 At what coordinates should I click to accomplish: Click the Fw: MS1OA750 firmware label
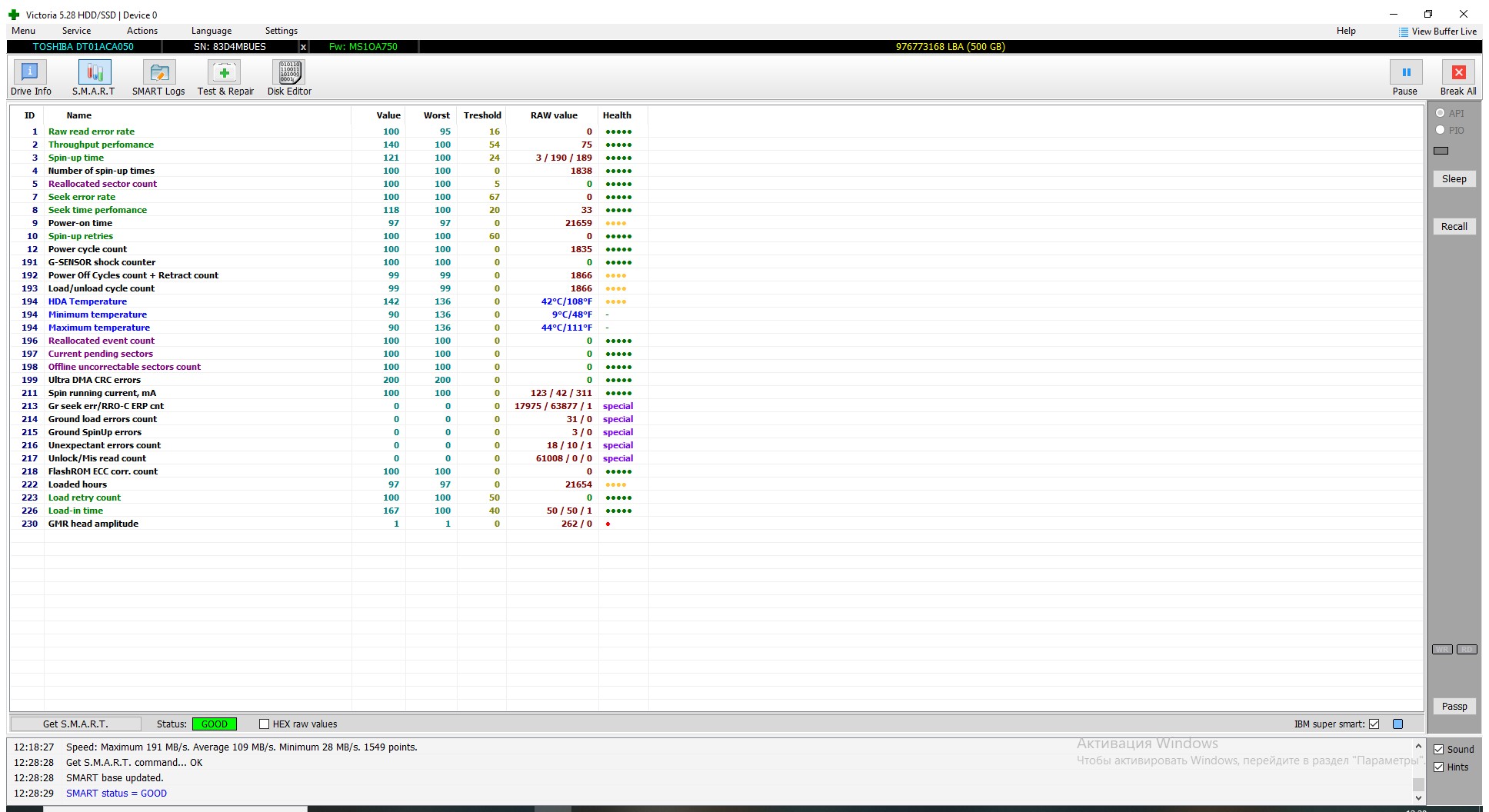pyautogui.click(x=363, y=47)
